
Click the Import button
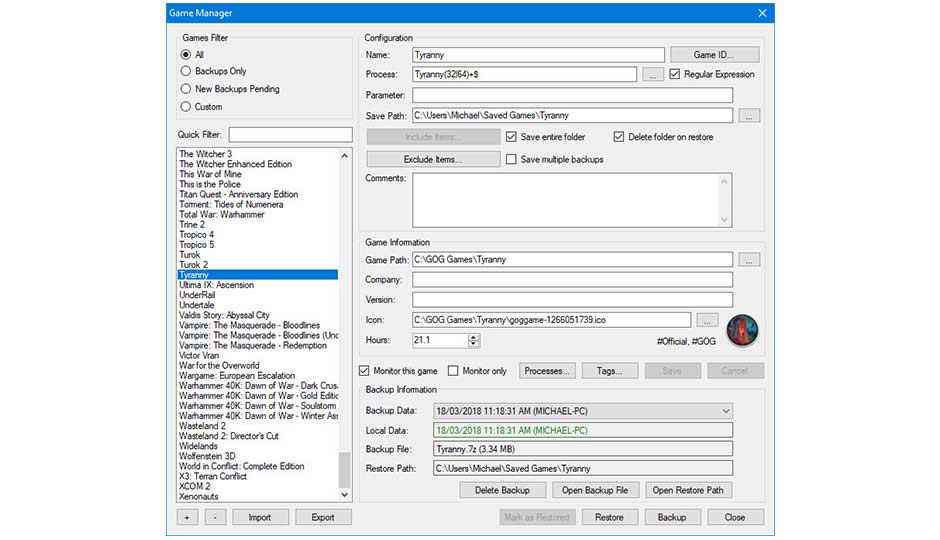click(x=260, y=517)
